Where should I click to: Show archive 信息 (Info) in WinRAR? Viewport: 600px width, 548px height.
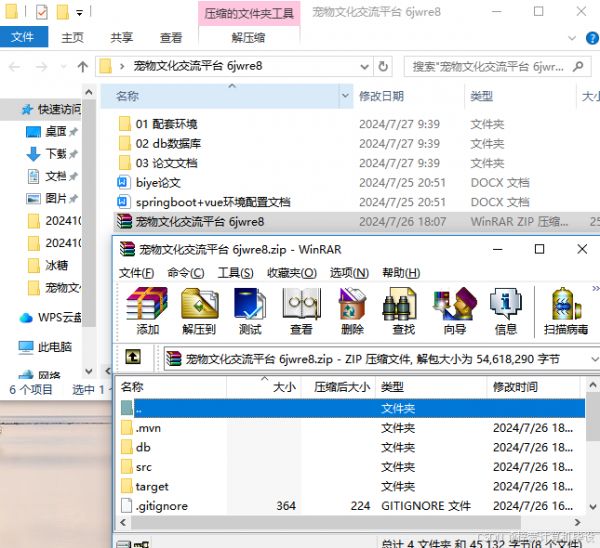[x=506, y=311]
